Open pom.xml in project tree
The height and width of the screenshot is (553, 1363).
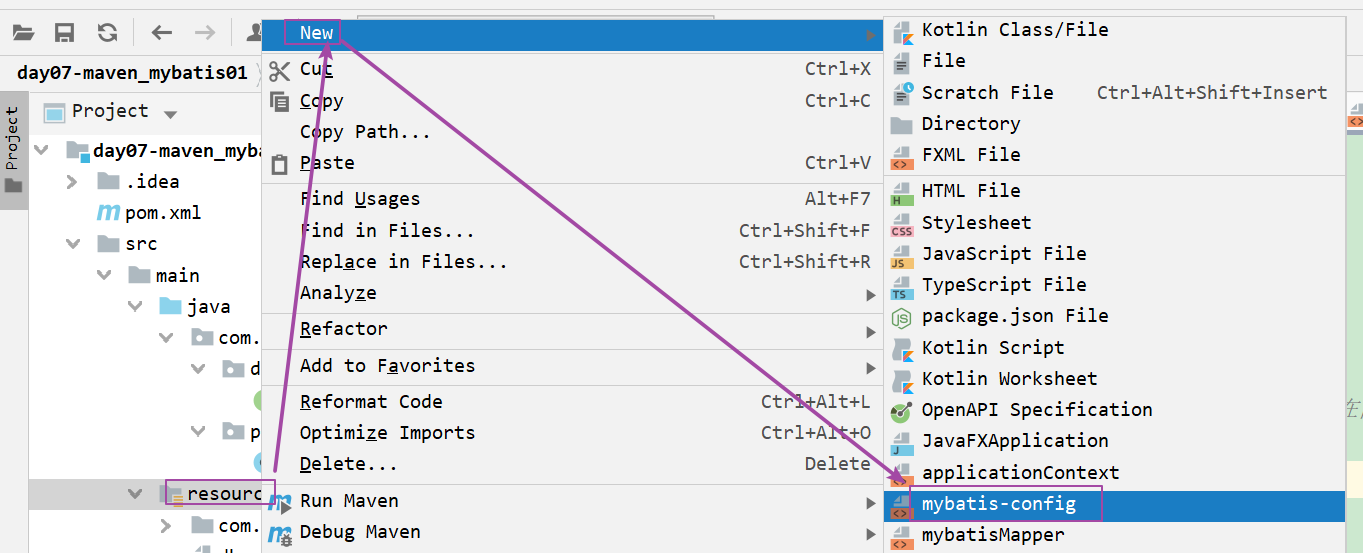(x=162, y=213)
